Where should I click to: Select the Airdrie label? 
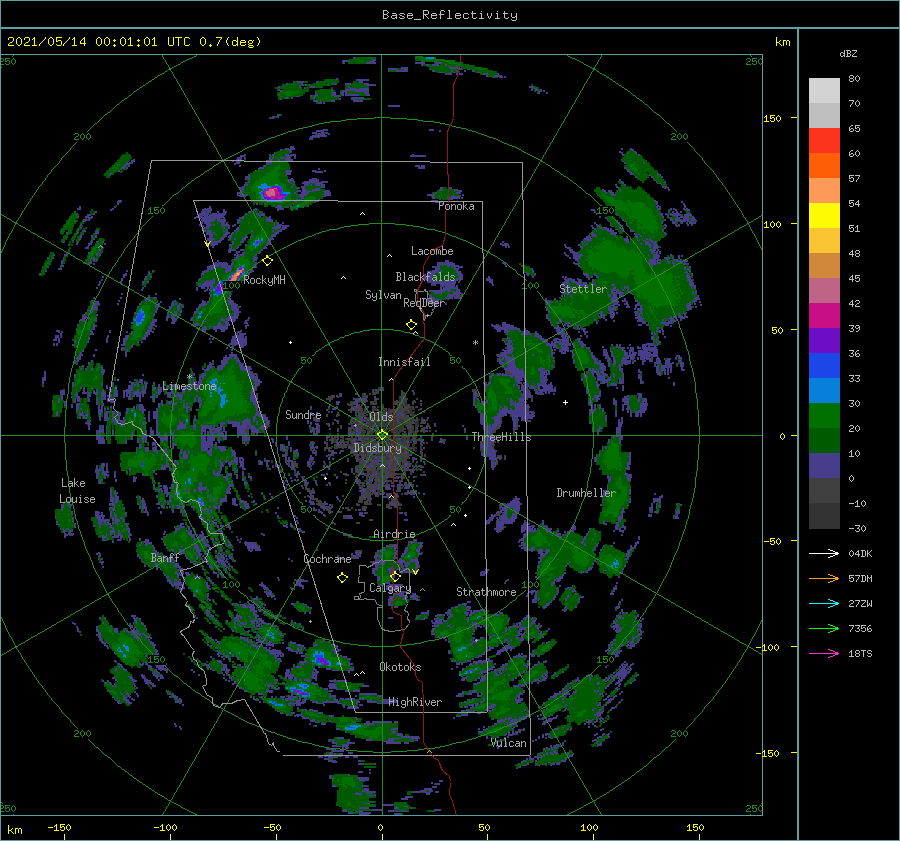click(x=394, y=534)
